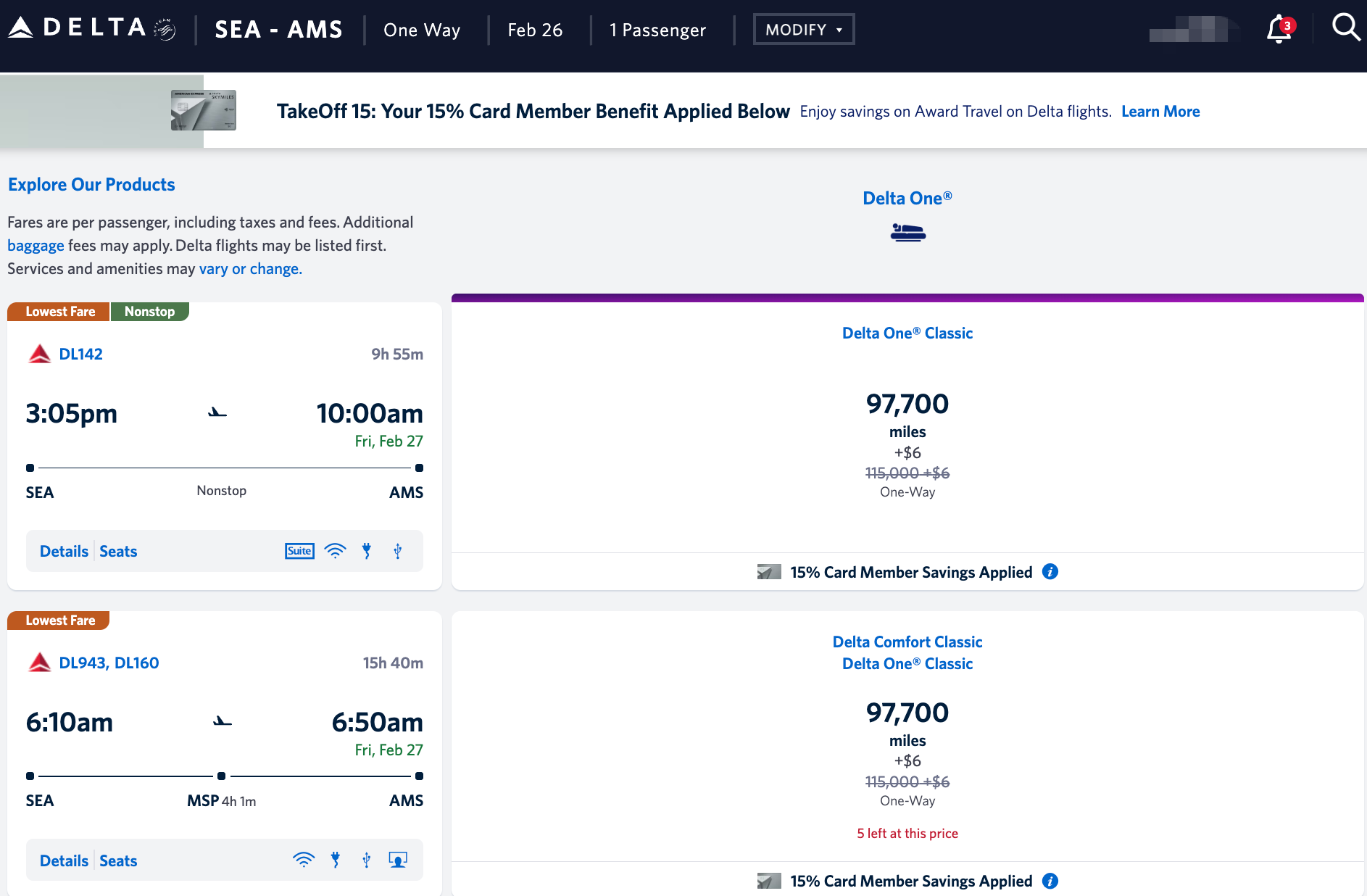Viewport: 1367px width, 896px height.
Task: Select the 97,700 miles fare for DL943
Action: (907, 713)
